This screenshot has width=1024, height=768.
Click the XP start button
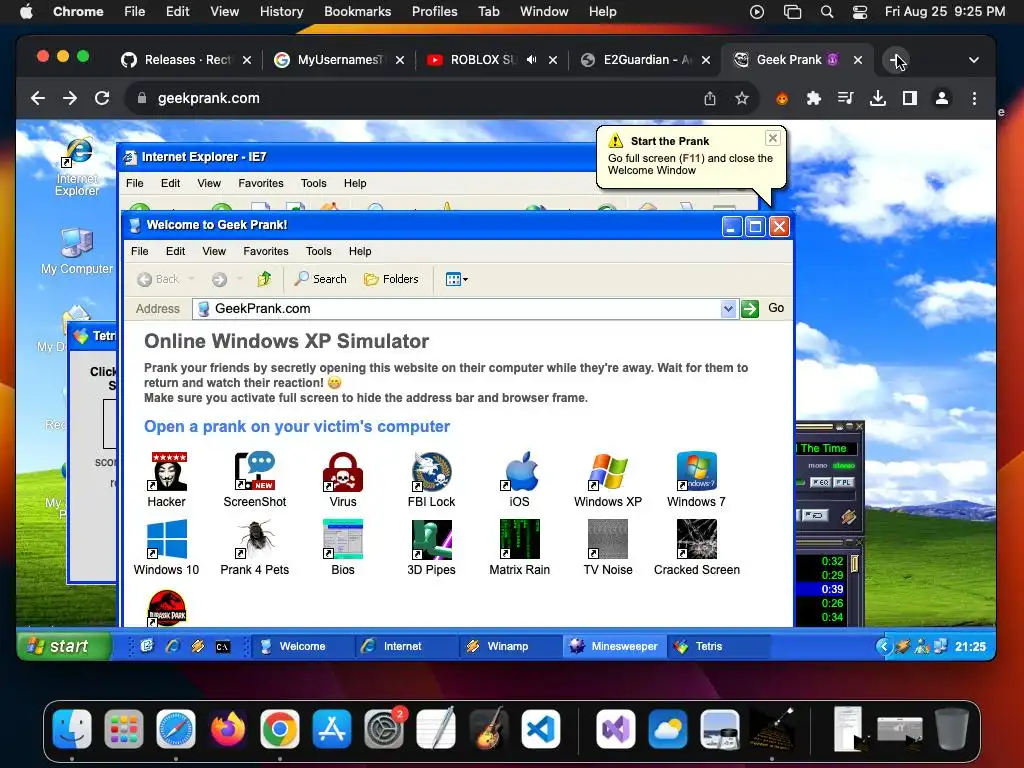tap(64, 647)
